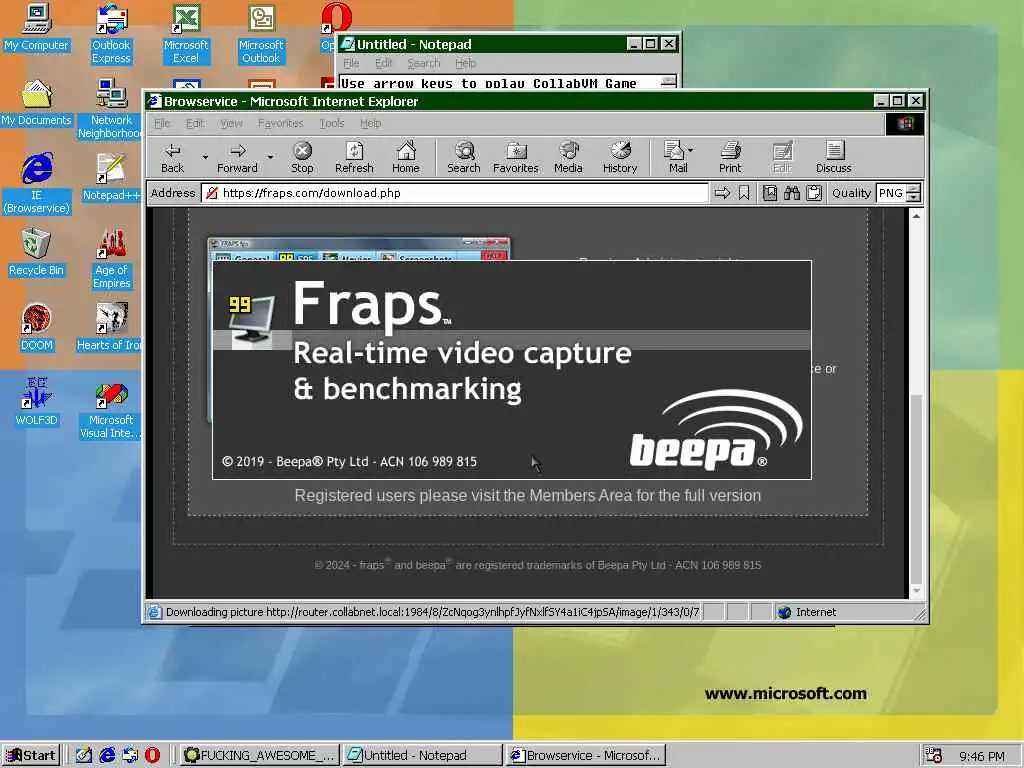Screen dimensions: 1024x768
Task: Open the Edit menu in Internet Explorer
Action: pos(195,123)
